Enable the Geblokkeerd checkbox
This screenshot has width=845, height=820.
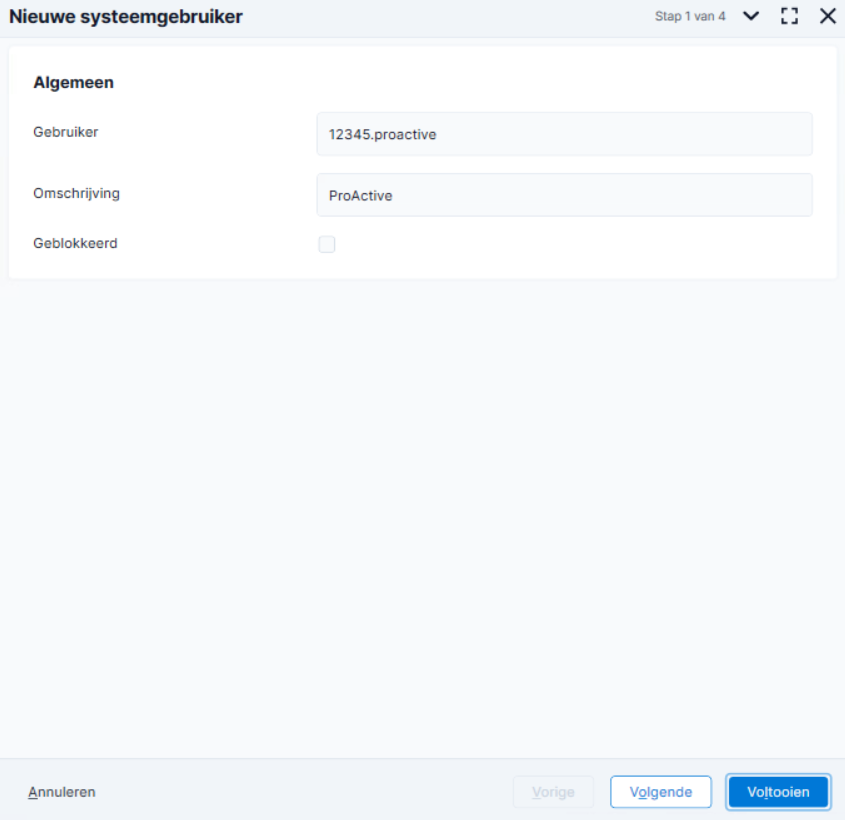pyautogui.click(x=327, y=244)
